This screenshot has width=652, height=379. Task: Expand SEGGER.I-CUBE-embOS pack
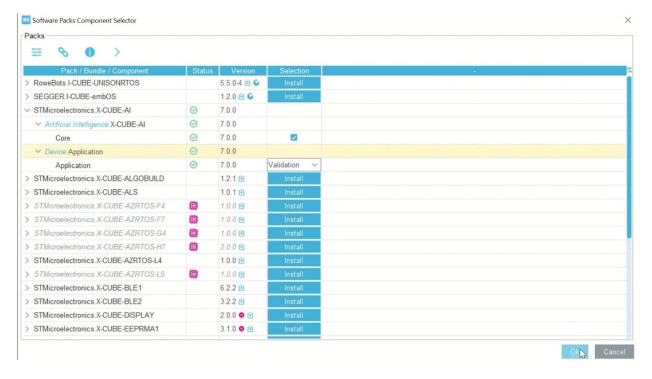(27, 97)
